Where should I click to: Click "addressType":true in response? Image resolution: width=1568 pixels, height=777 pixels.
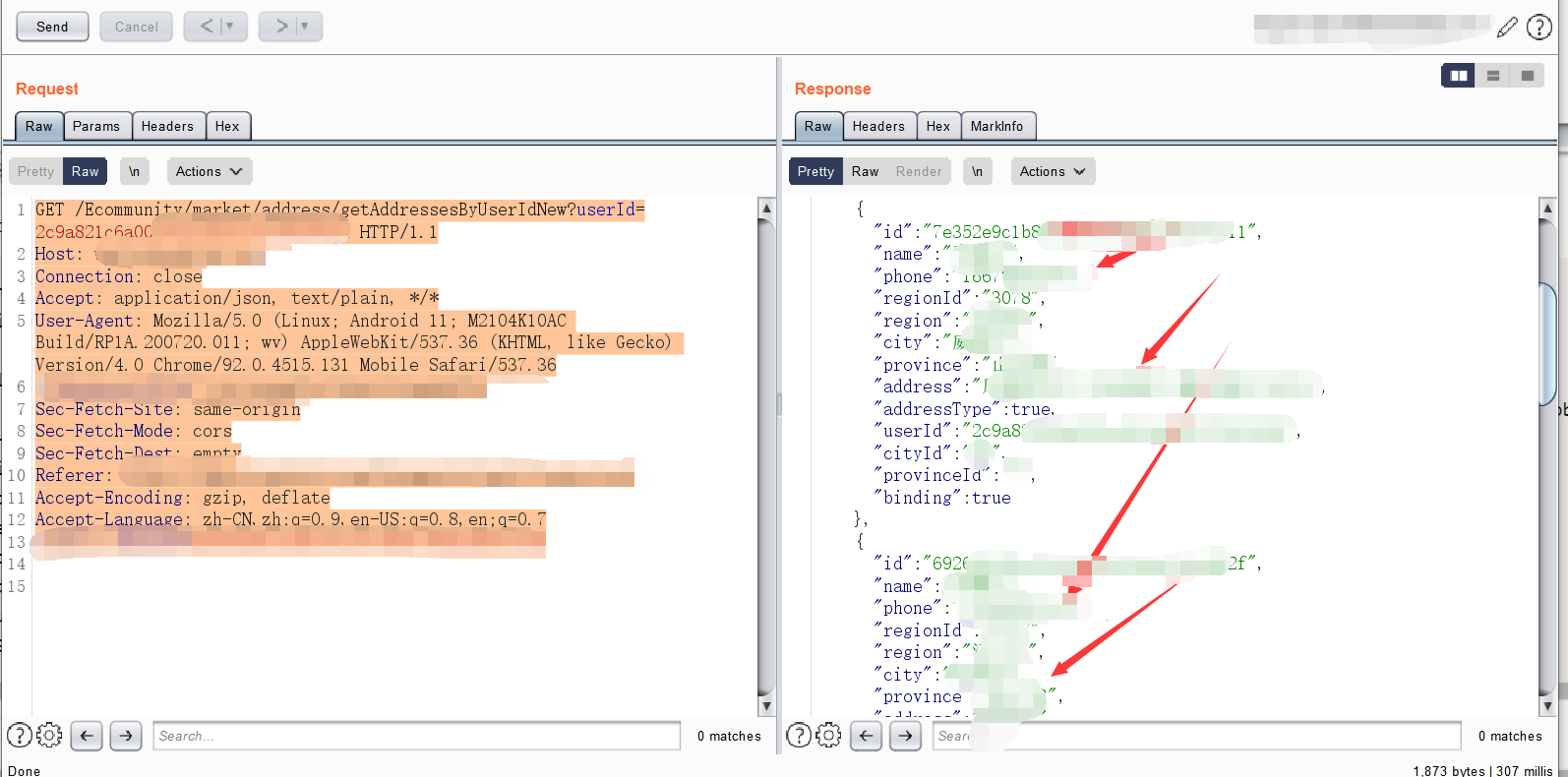964,409
